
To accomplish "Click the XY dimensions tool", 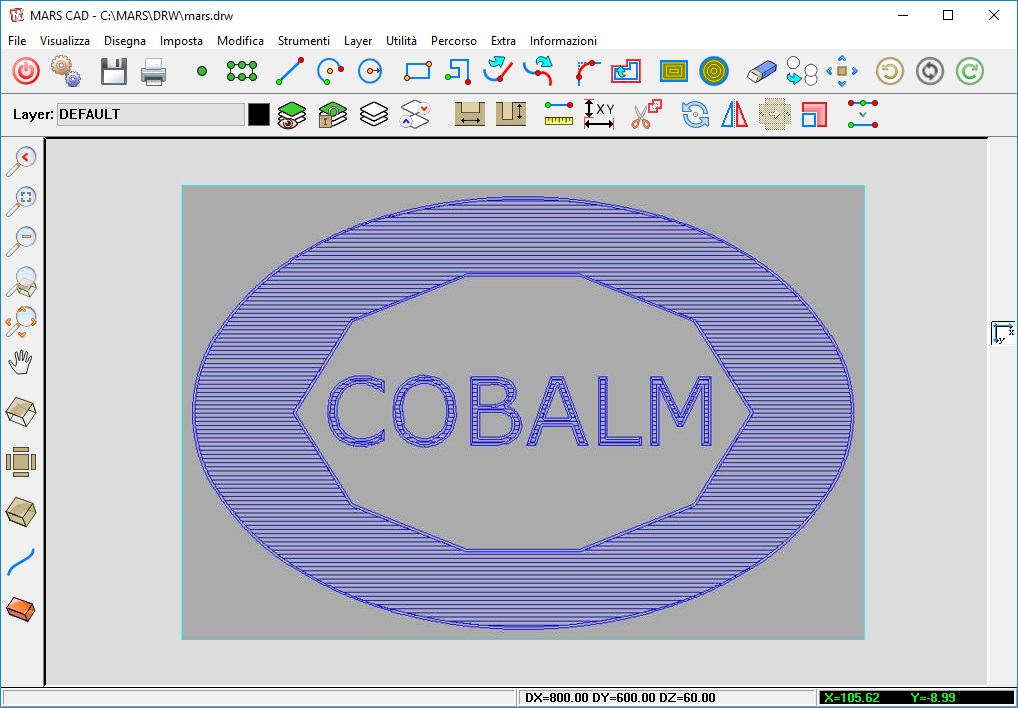I will click(599, 114).
